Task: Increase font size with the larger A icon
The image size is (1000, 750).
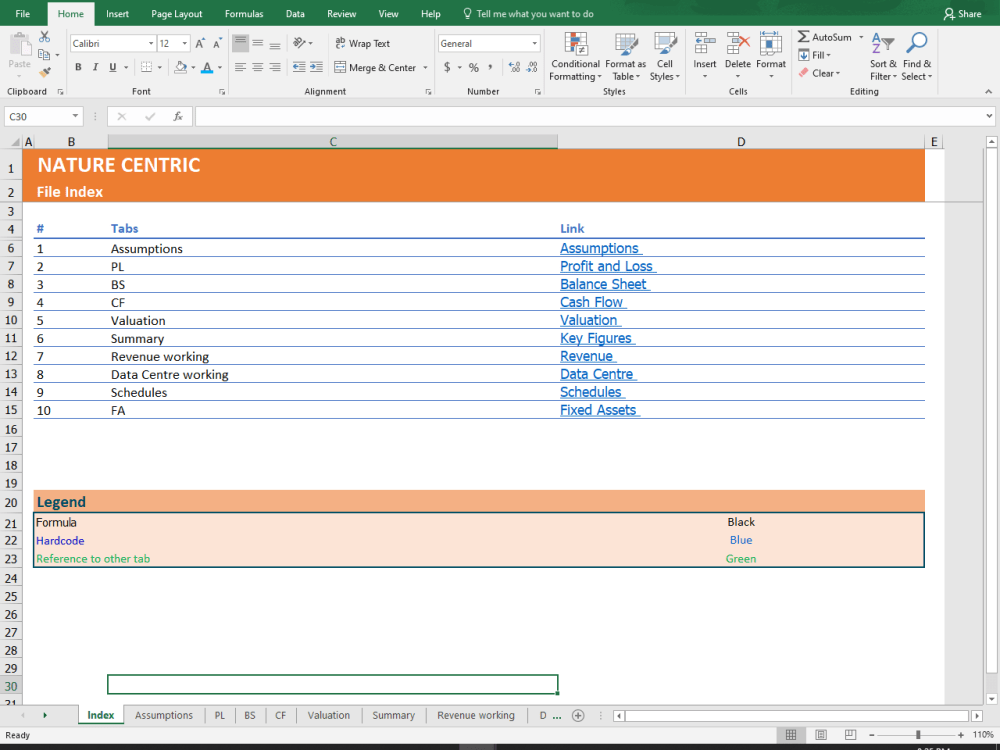Action: pyautogui.click(x=200, y=43)
